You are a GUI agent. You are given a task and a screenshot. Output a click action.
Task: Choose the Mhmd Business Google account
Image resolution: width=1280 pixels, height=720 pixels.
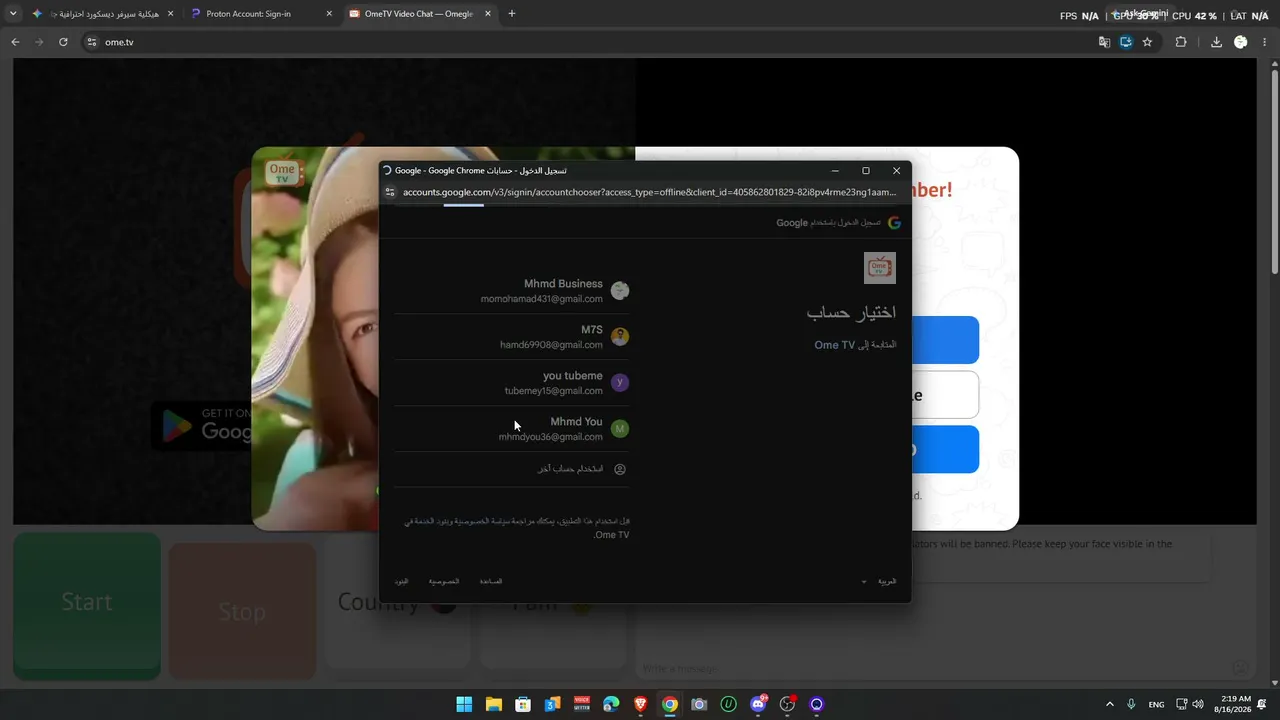click(512, 291)
